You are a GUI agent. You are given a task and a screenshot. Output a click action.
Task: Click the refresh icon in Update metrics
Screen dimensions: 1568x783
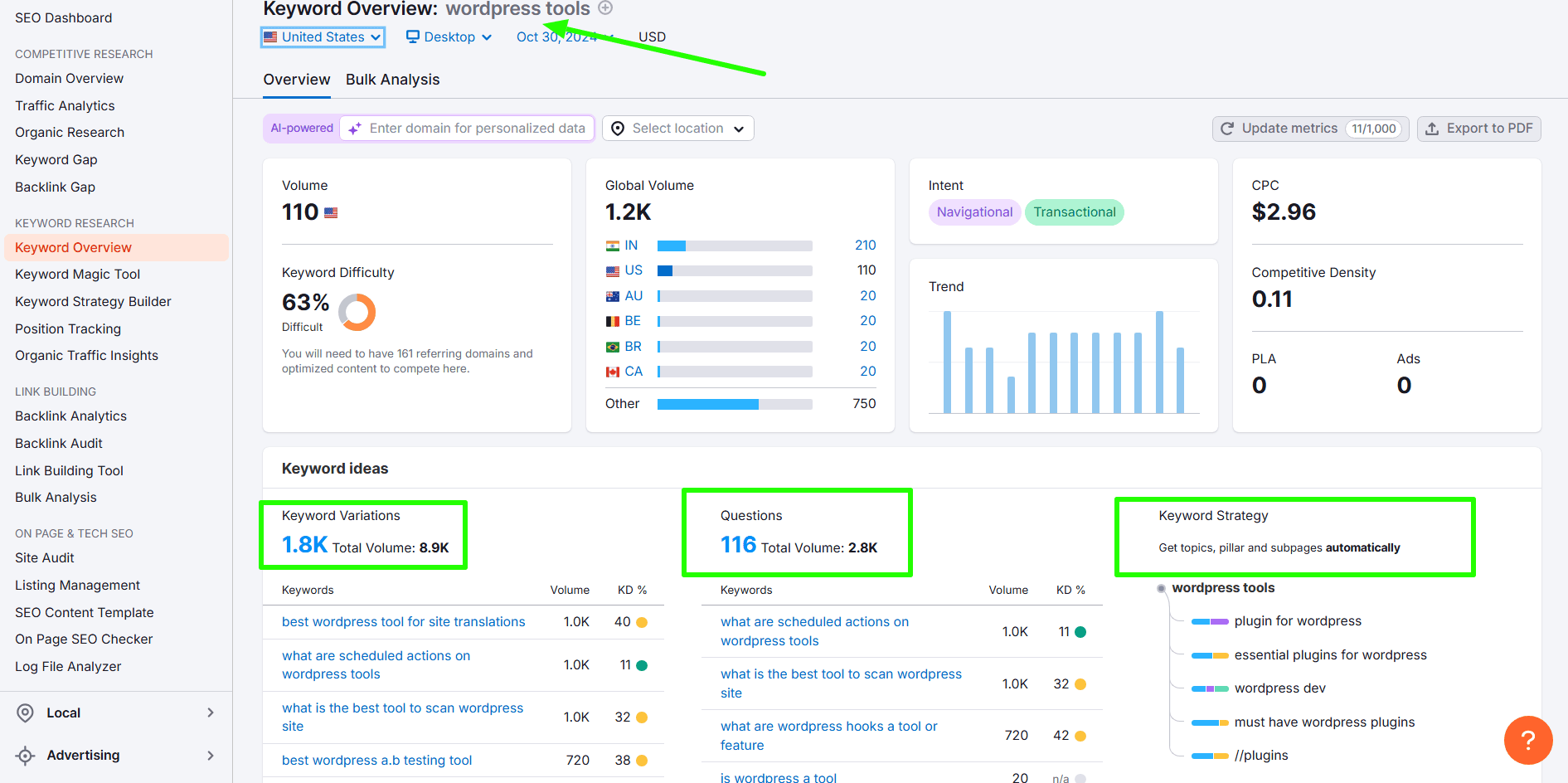pyautogui.click(x=1228, y=129)
